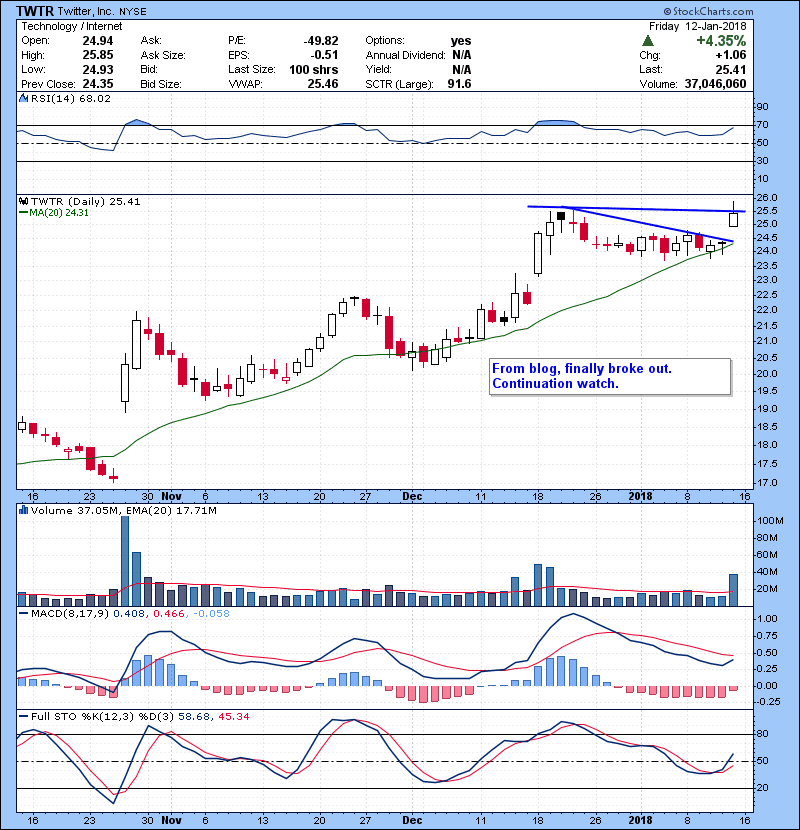800x830 pixels.
Task: Click the TWTR (Daily) 25.41 chart title
Action: pyautogui.click(x=86, y=201)
